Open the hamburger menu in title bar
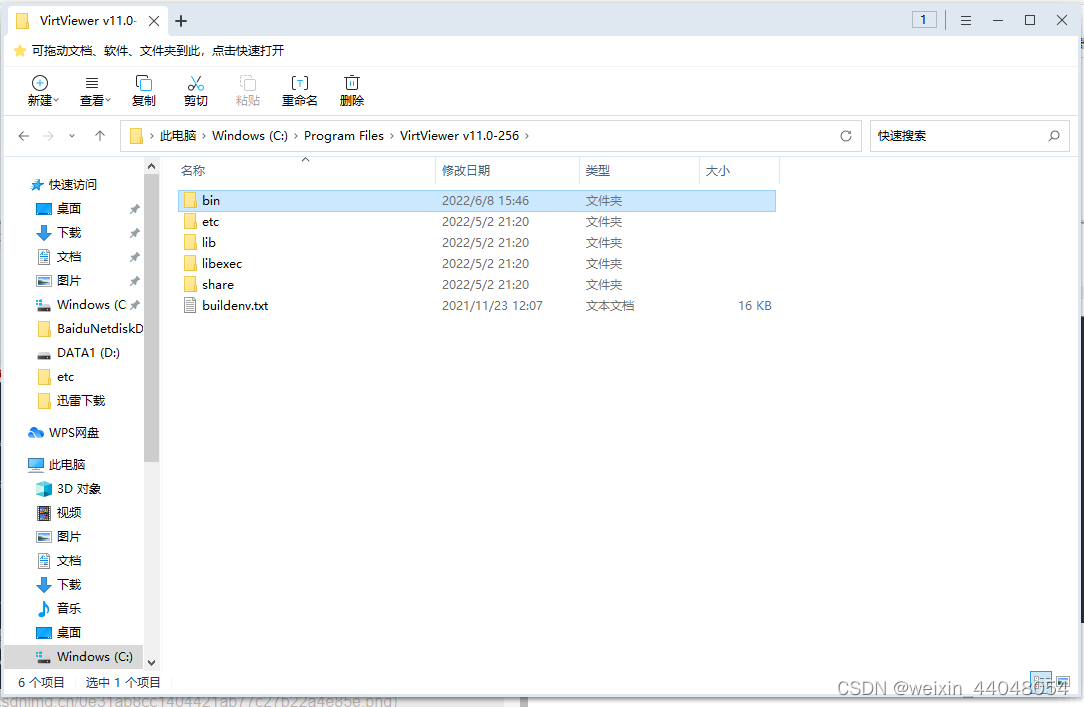 click(966, 21)
